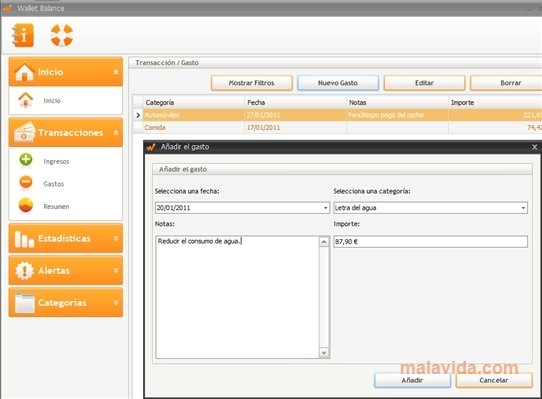Click the Resumen pie chart icon
Screen dimensions: 542x399
click(x=26, y=205)
